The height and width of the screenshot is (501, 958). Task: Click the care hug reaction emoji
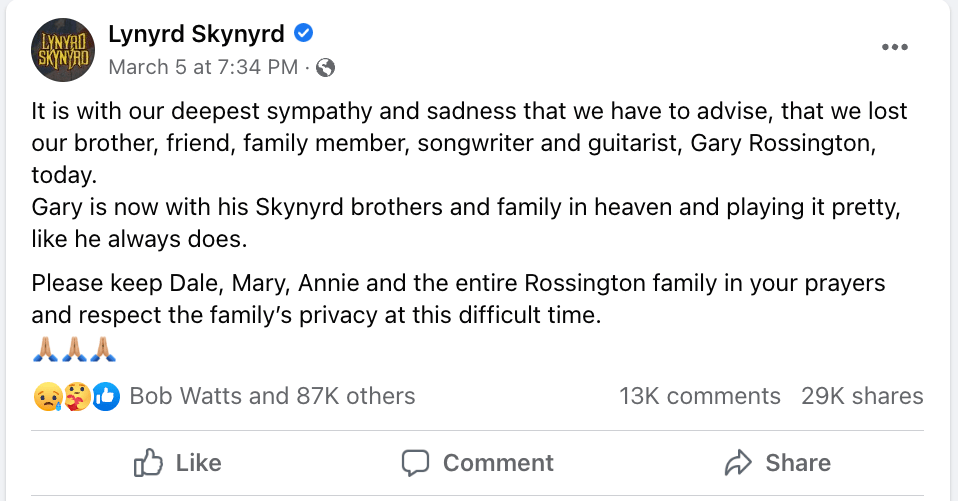tap(77, 396)
